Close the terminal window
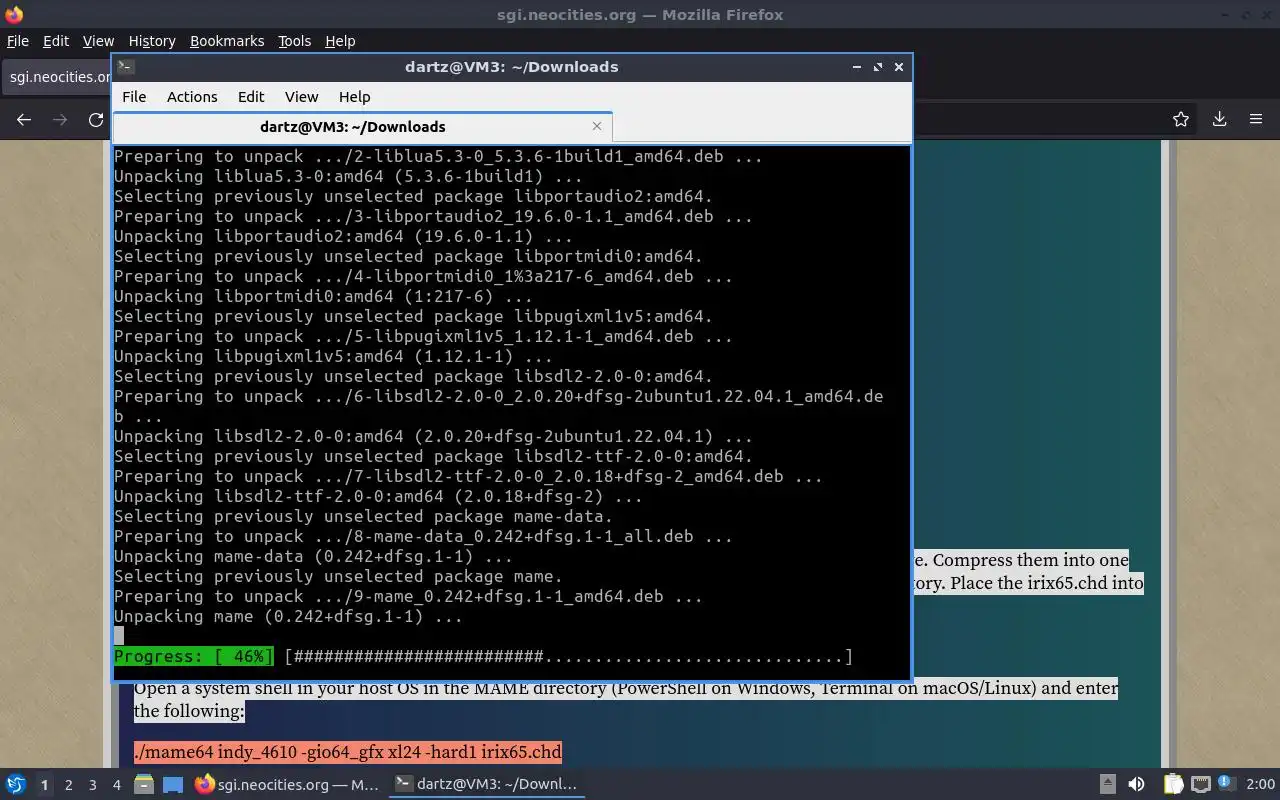1280x800 pixels. (899, 67)
